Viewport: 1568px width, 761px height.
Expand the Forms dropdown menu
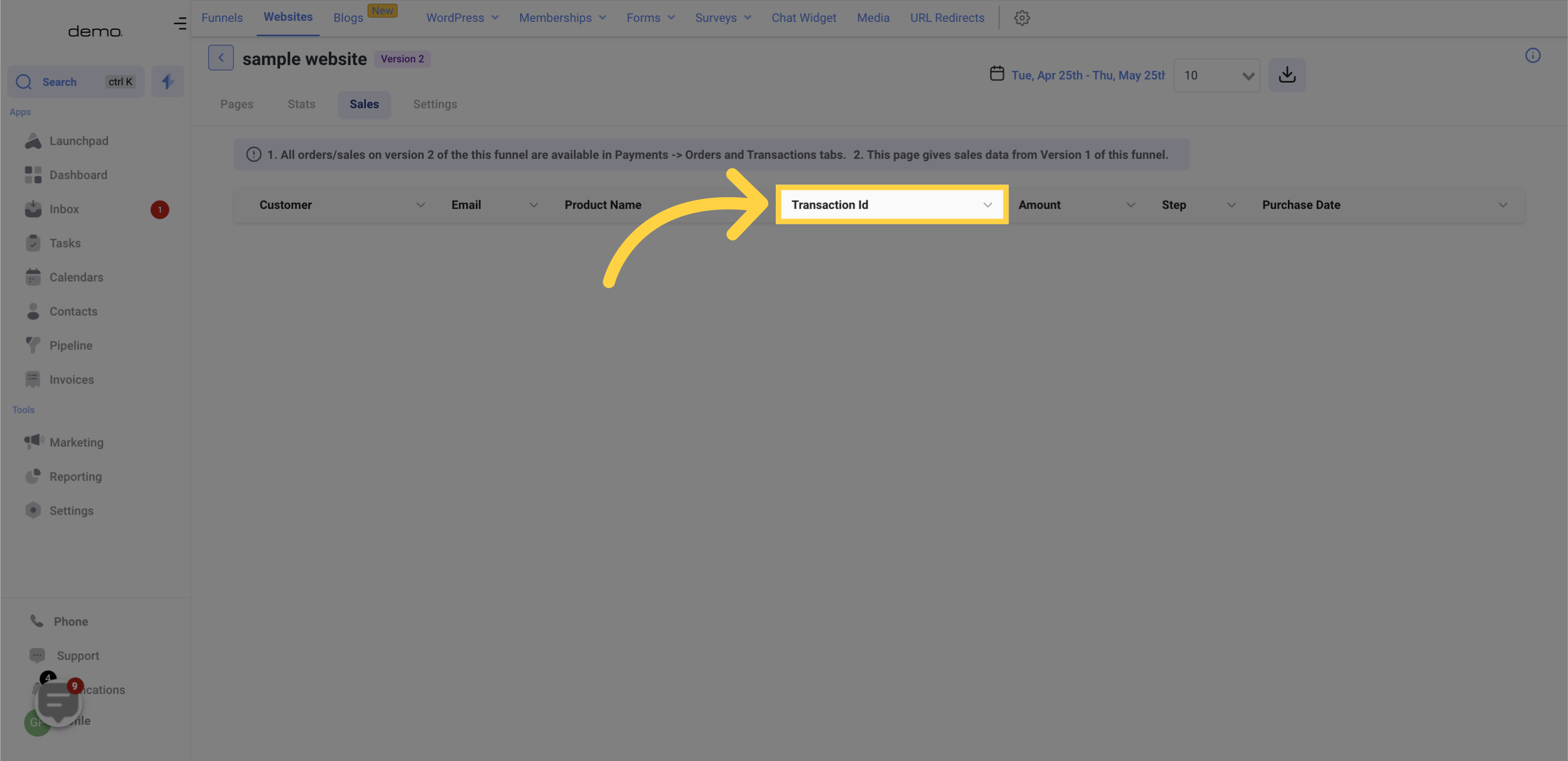[650, 18]
